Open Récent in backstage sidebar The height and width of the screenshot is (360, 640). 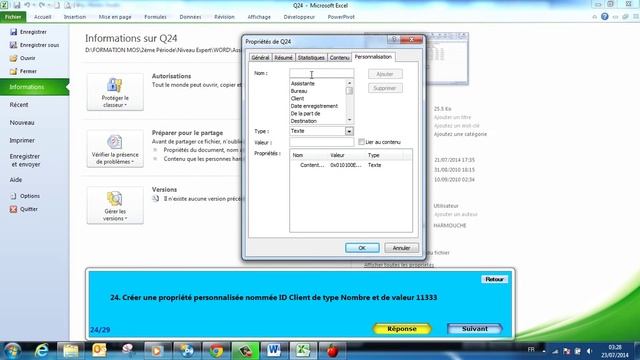coord(19,105)
